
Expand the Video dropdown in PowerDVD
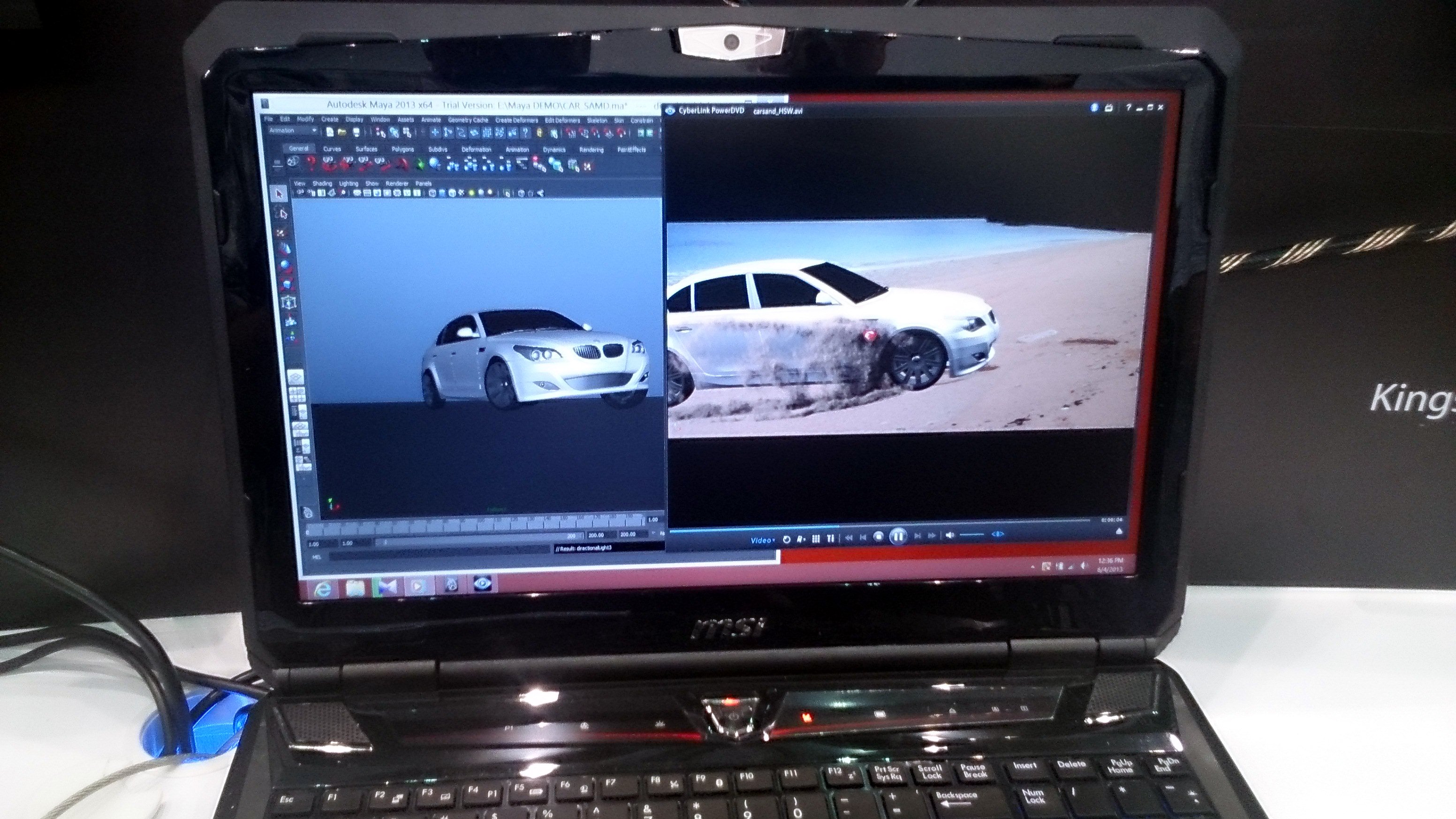click(x=763, y=540)
